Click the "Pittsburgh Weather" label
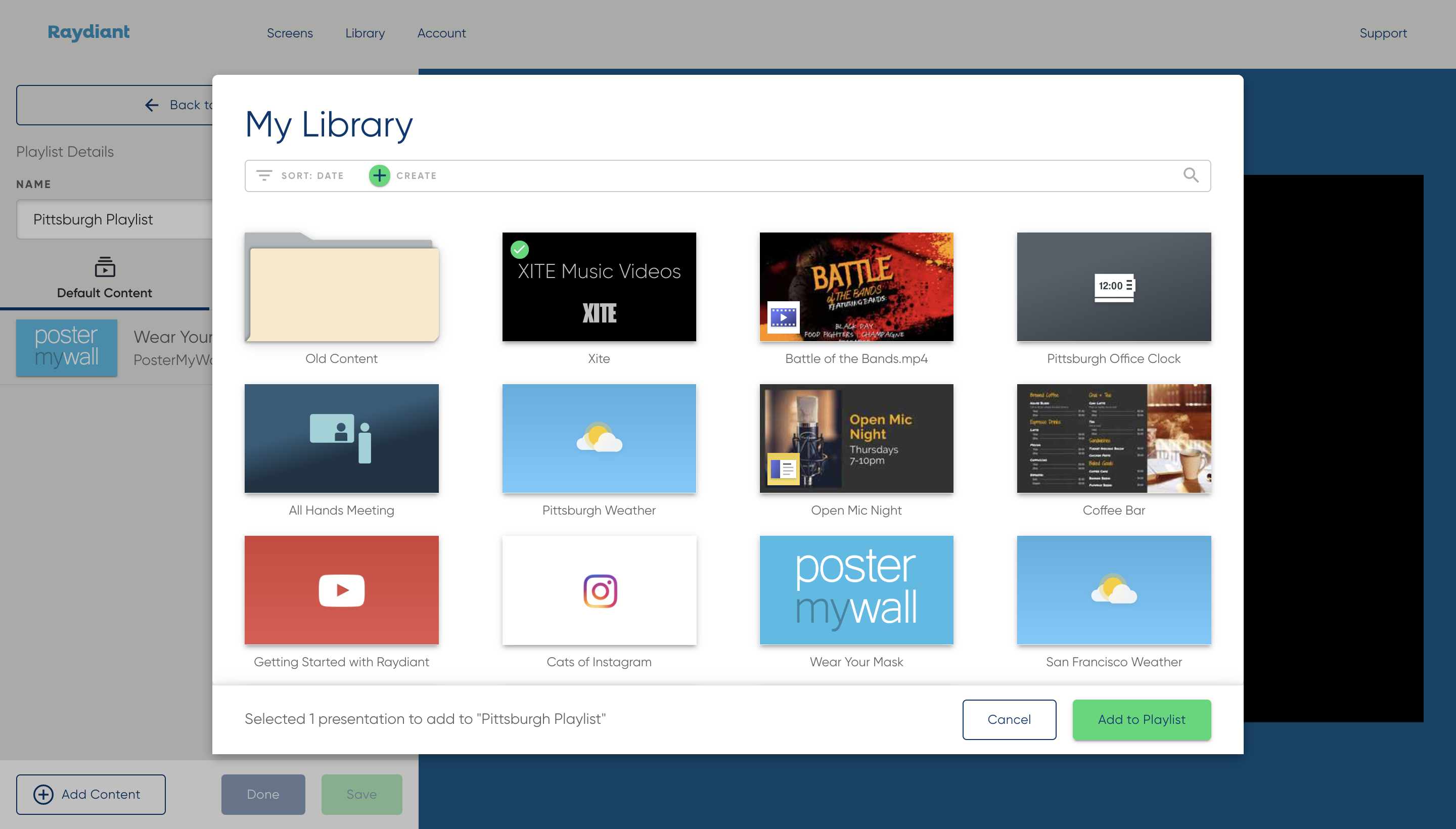 pos(599,510)
